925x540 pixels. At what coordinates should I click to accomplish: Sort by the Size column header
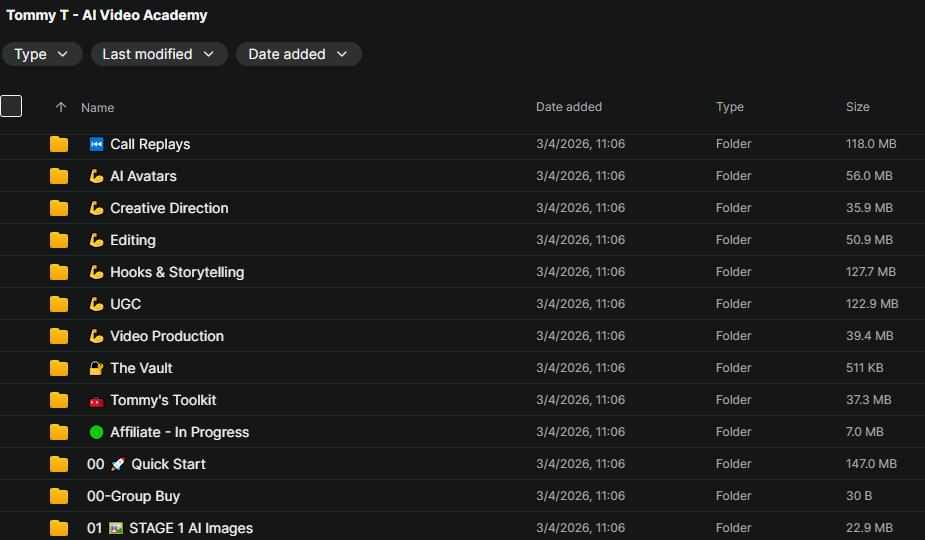(x=857, y=107)
